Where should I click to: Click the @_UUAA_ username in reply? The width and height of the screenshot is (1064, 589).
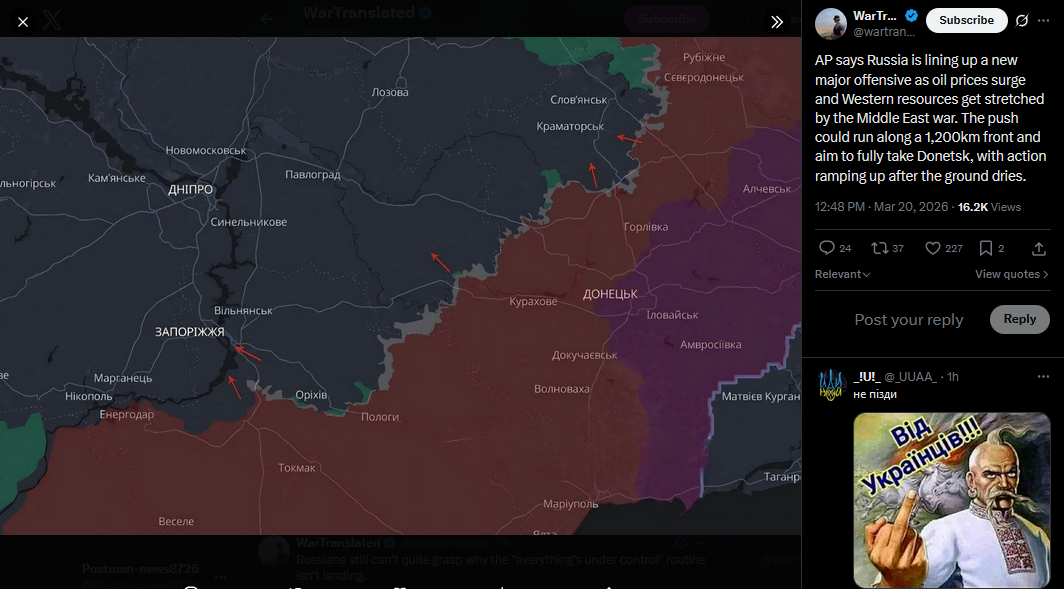[911, 377]
